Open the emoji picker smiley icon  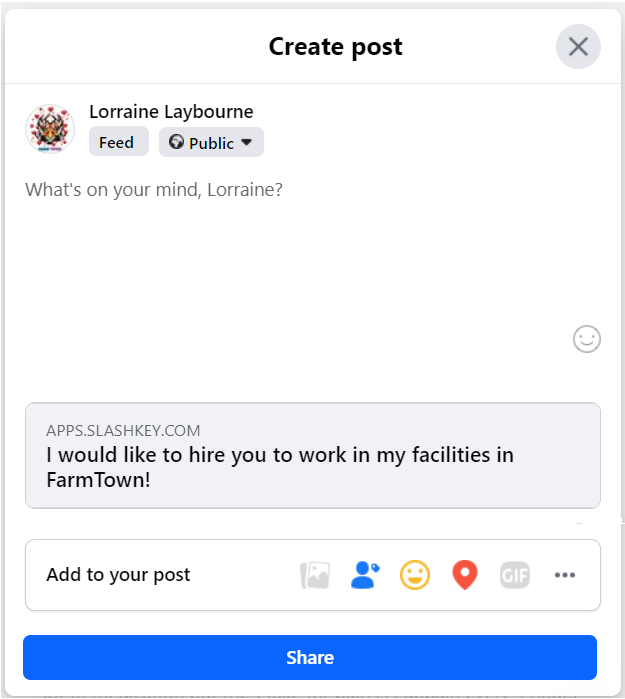586,339
